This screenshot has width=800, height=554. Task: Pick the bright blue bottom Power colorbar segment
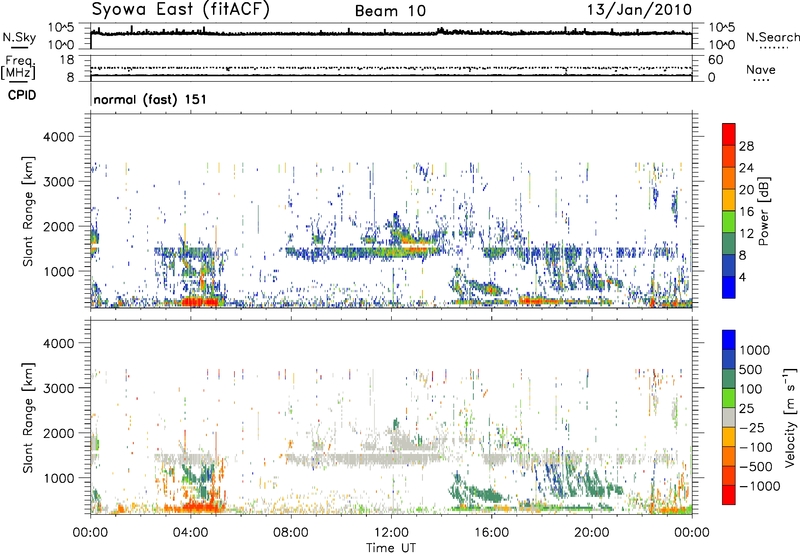tap(729, 288)
